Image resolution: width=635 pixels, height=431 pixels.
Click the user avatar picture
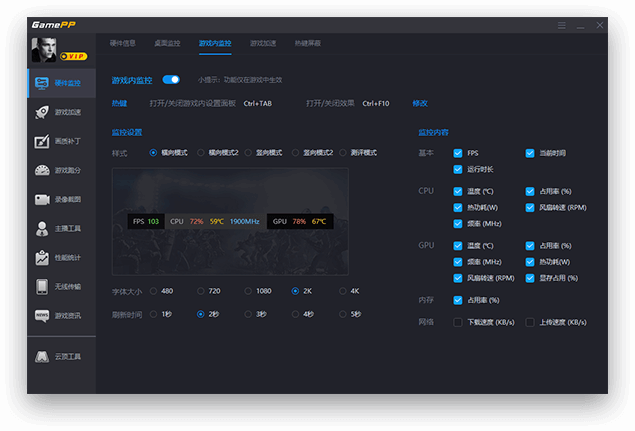click(x=45, y=49)
